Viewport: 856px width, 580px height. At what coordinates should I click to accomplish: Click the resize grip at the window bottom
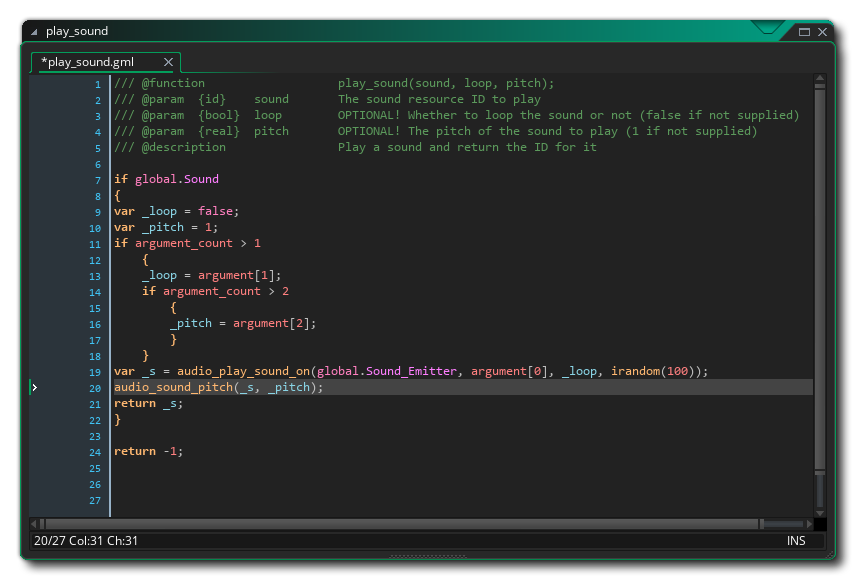pyautogui.click(x=428, y=557)
